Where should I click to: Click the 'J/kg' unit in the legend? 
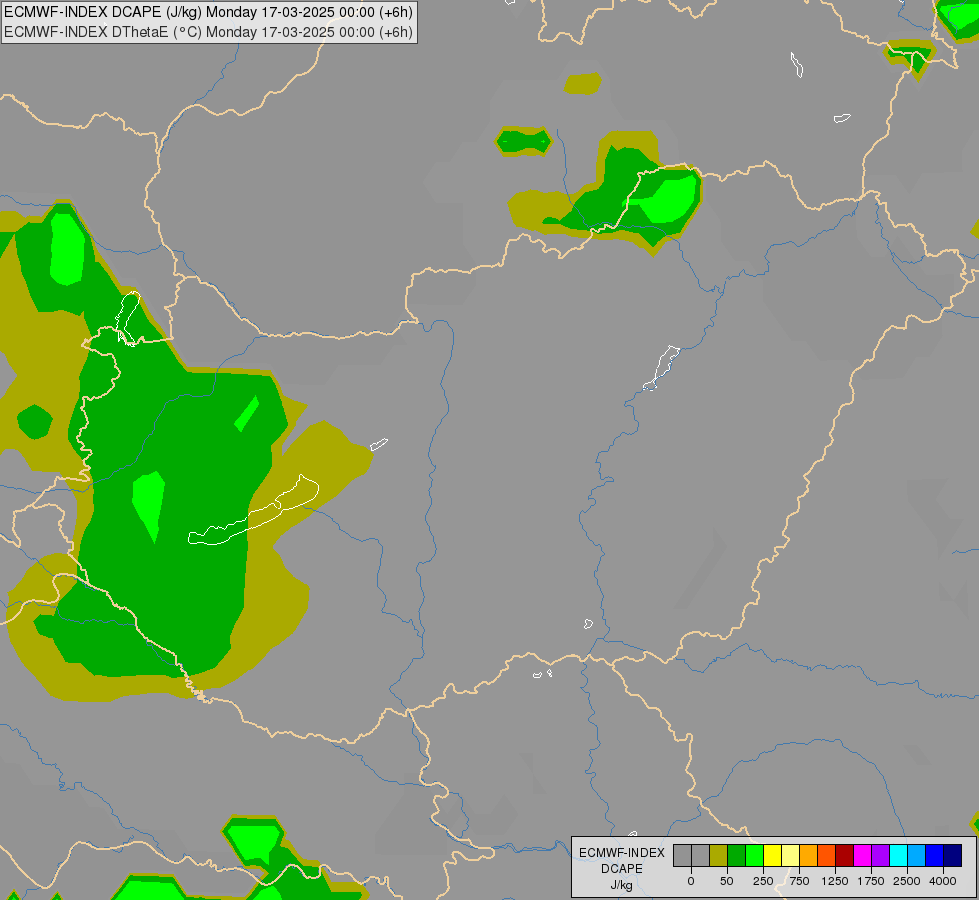coord(622,885)
